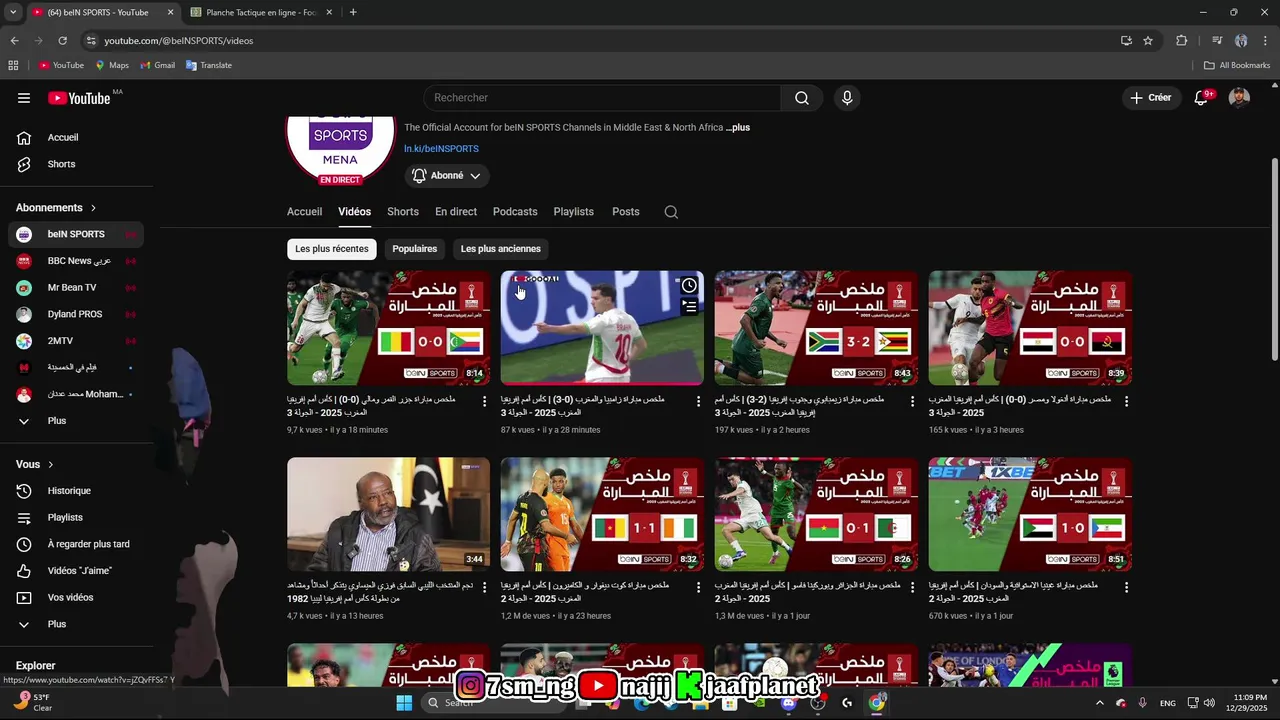The width and height of the screenshot is (1280, 720).
Task: Reload the page
Action: [x=62, y=41]
